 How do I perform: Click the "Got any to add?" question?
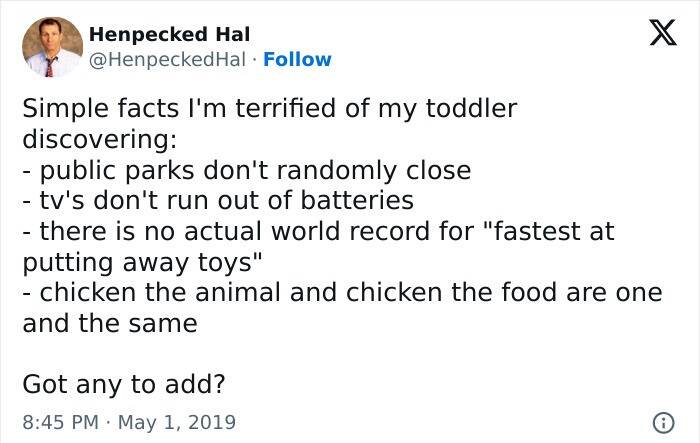[124, 383]
